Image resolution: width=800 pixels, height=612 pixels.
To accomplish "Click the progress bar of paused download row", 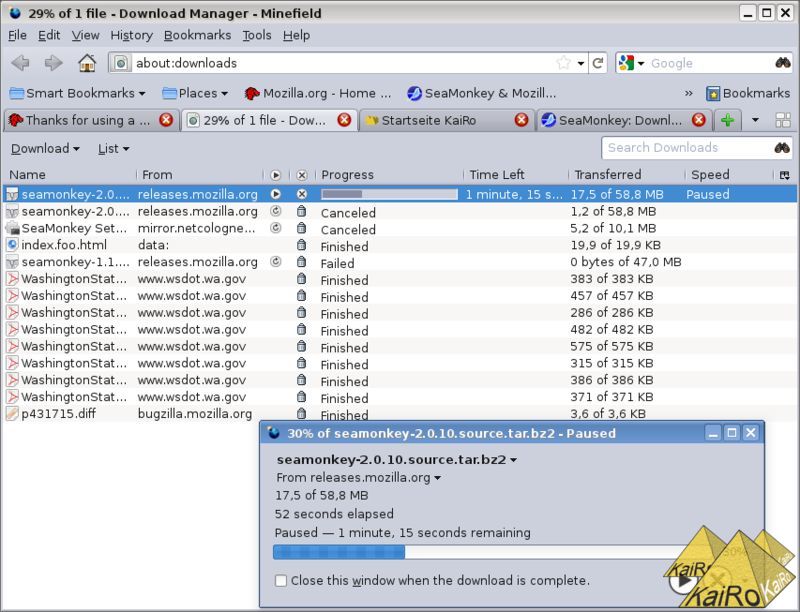I will (x=389, y=194).
